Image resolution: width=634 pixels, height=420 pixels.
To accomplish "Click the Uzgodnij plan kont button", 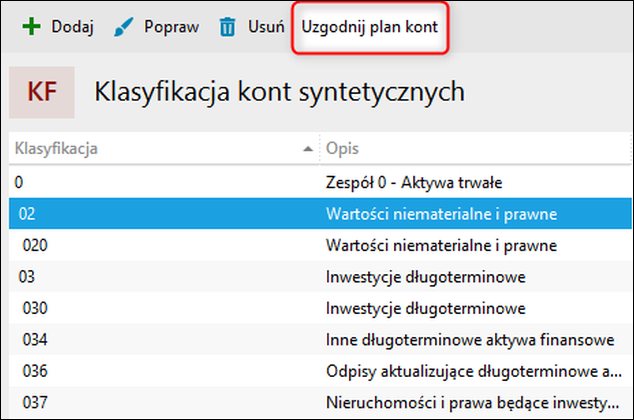I will point(370,27).
